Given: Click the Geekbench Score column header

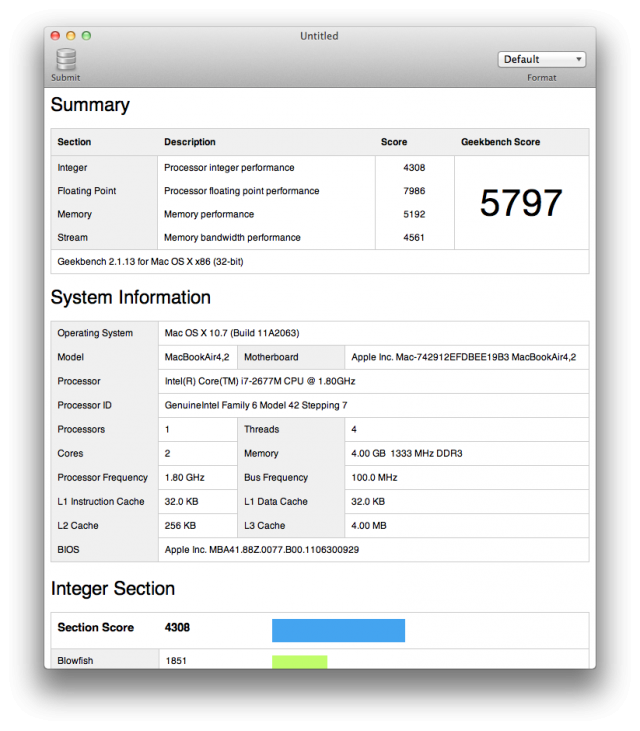Looking at the screenshot, I should click(501, 142).
